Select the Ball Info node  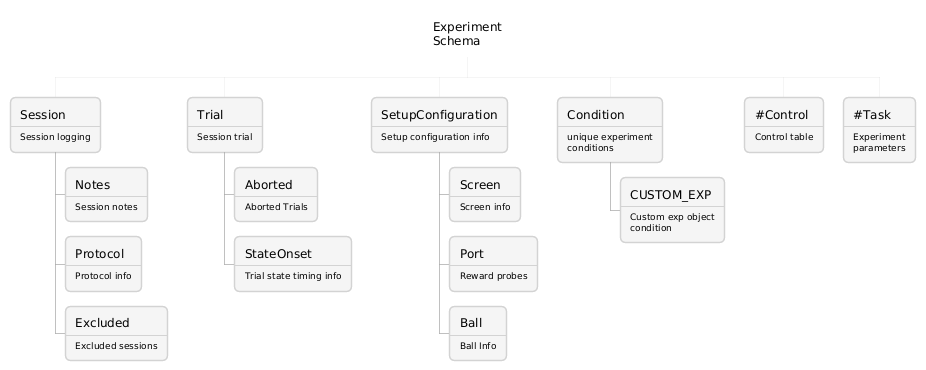point(478,333)
